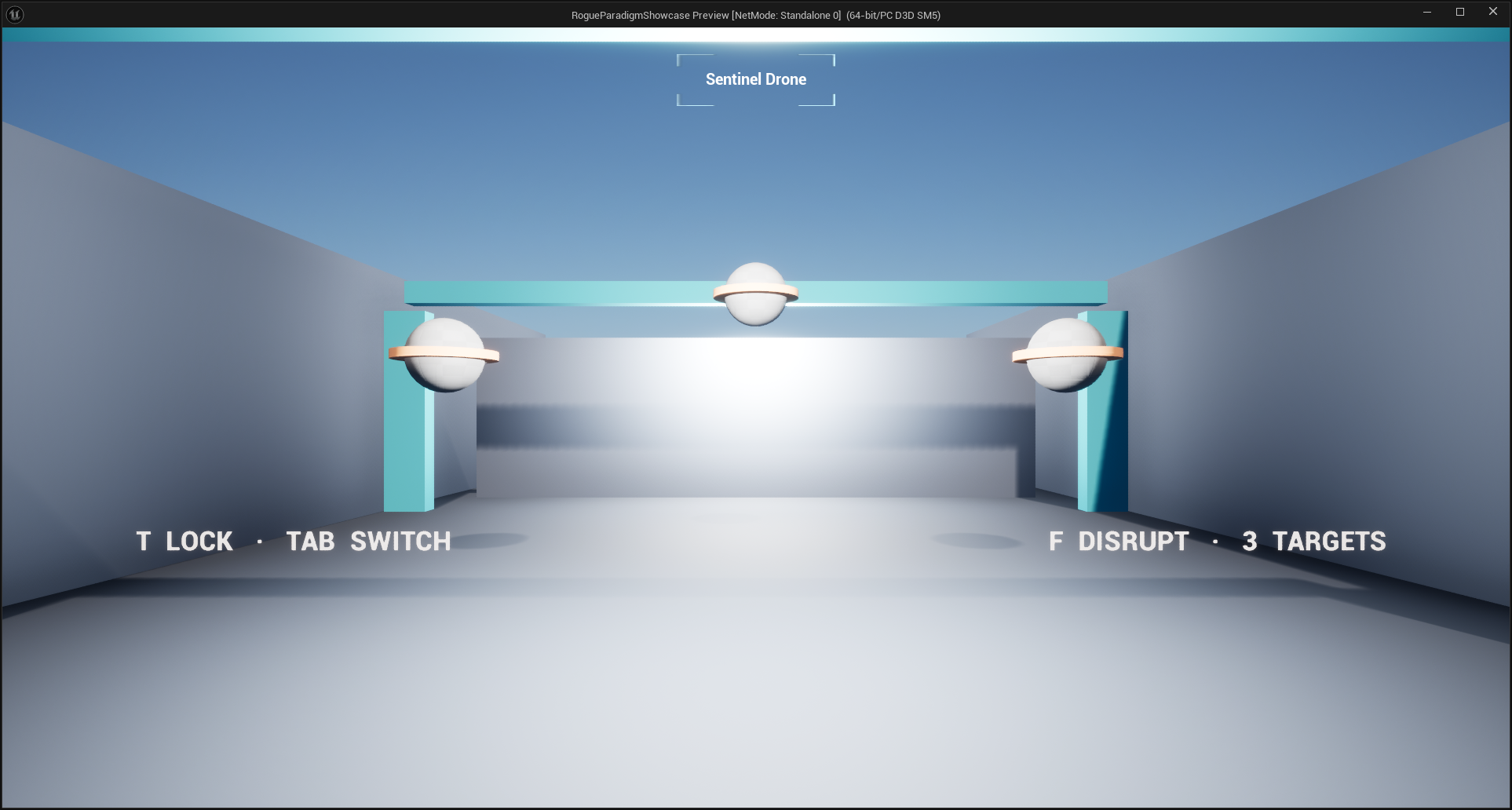Minimize the preview window
Image resolution: width=1512 pixels, height=810 pixels.
point(1427,12)
